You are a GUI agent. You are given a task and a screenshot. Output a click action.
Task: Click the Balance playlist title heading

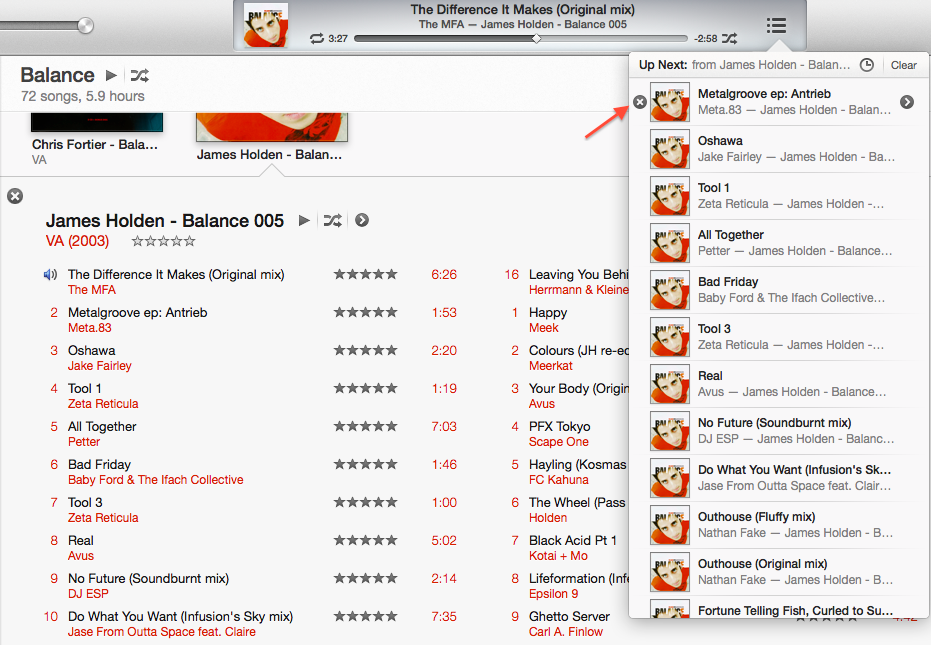(58, 75)
